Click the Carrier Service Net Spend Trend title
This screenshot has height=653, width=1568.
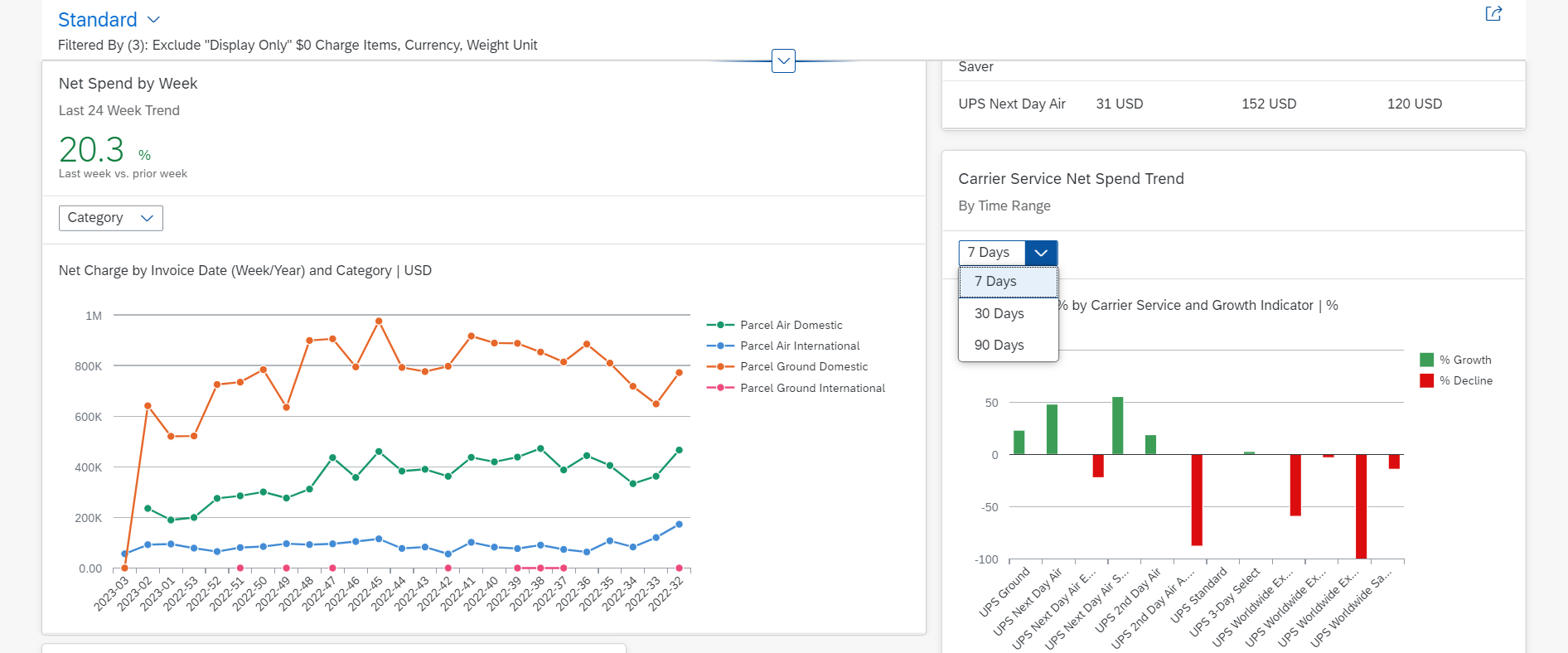coord(1071,179)
